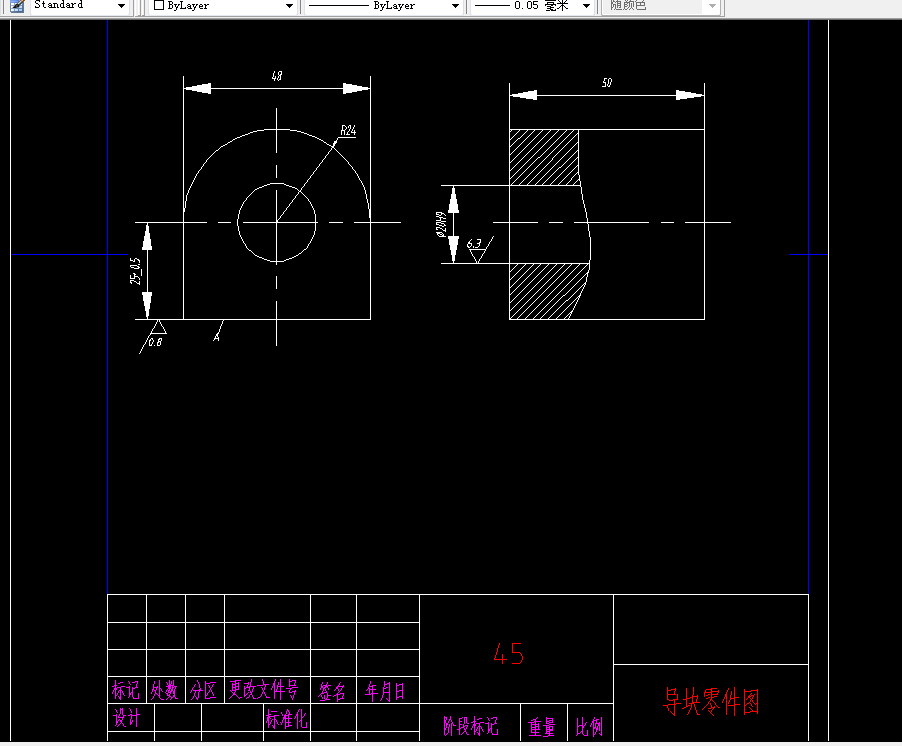The height and width of the screenshot is (746, 902).
Task: Open the 0.05 毫米 lineweight dropdown
Action: click(585, 6)
